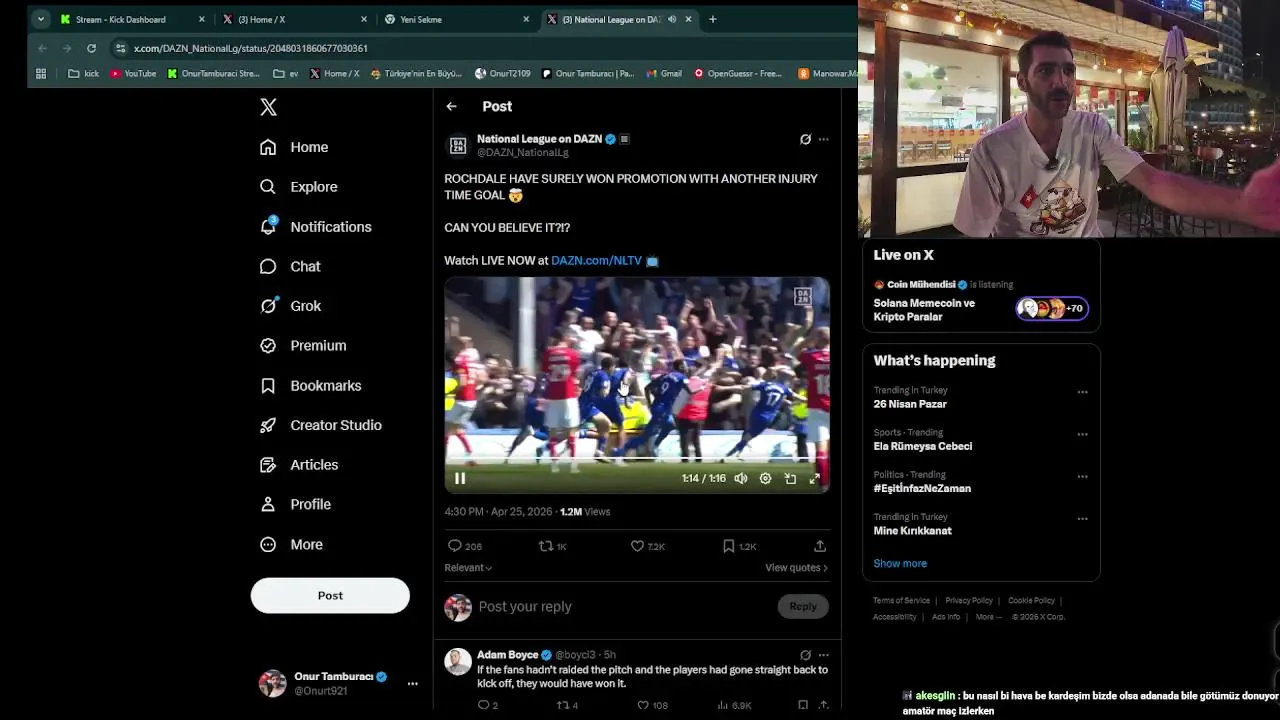Click the white Post button in sidebar
Screen dimensions: 1280x720
330,595
